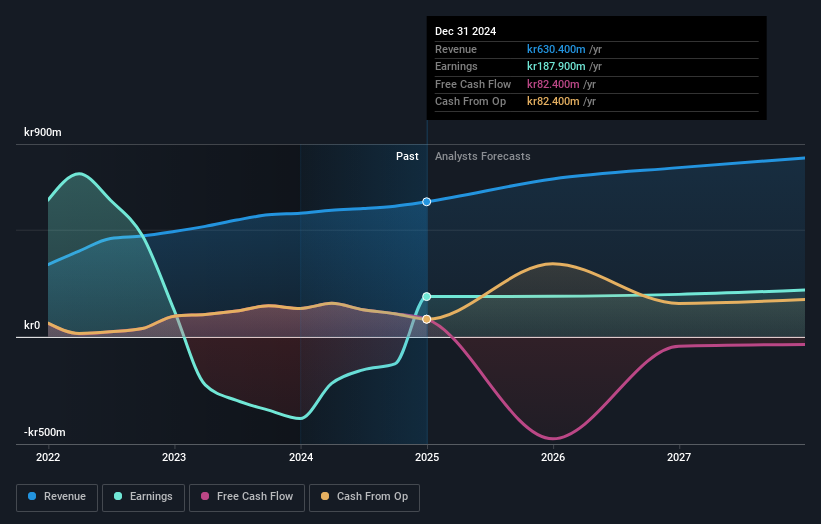Click the blue Revenue data point marker
This screenshot has width=821, height=524.
[427, 202]
